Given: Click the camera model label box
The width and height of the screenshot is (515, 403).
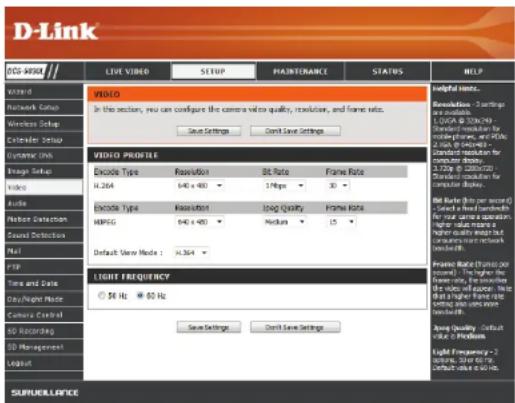Looking at the screenshot, I should 25,71.
